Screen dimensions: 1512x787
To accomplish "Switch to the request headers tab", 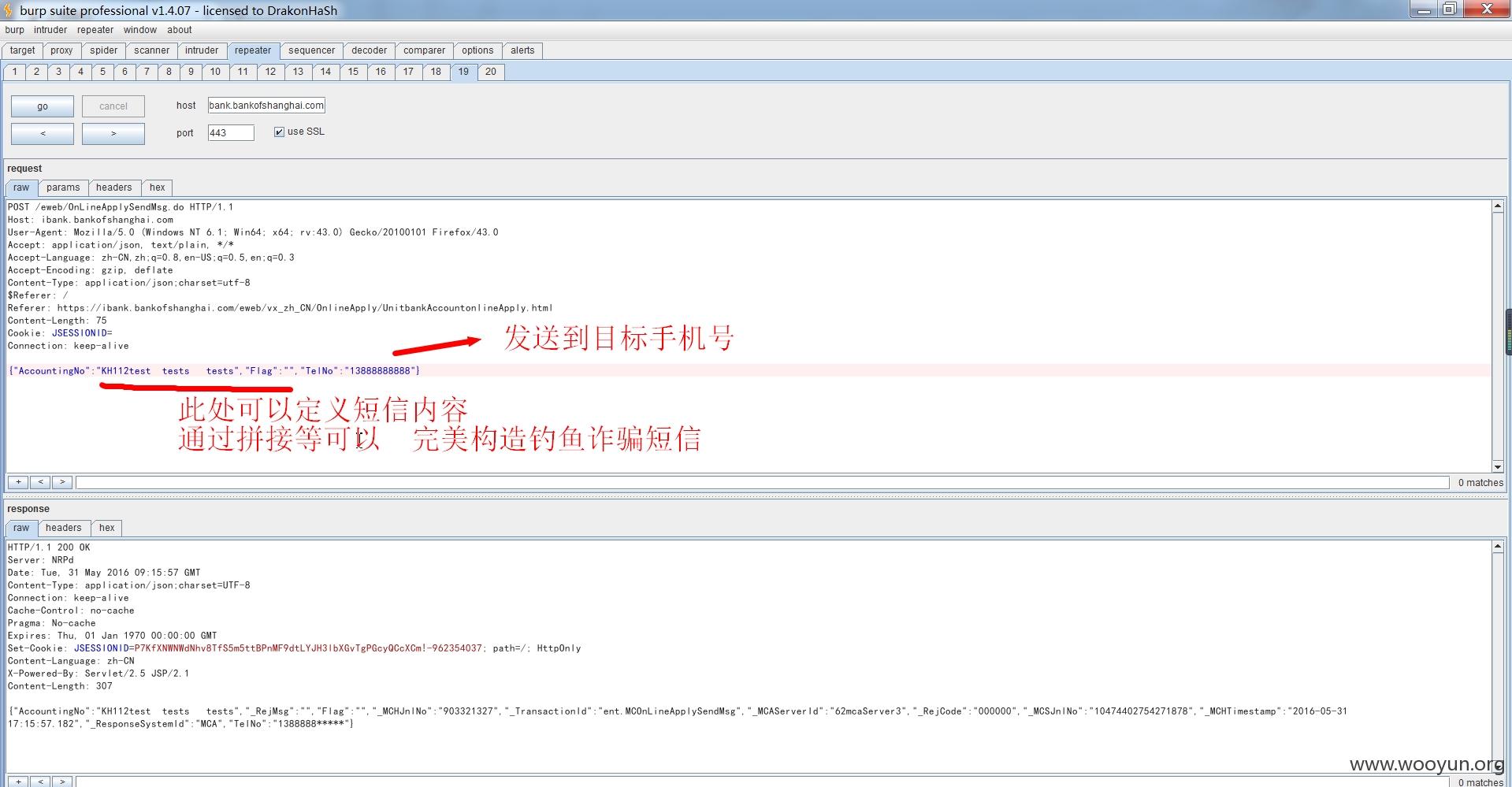I will pos(114,187).
